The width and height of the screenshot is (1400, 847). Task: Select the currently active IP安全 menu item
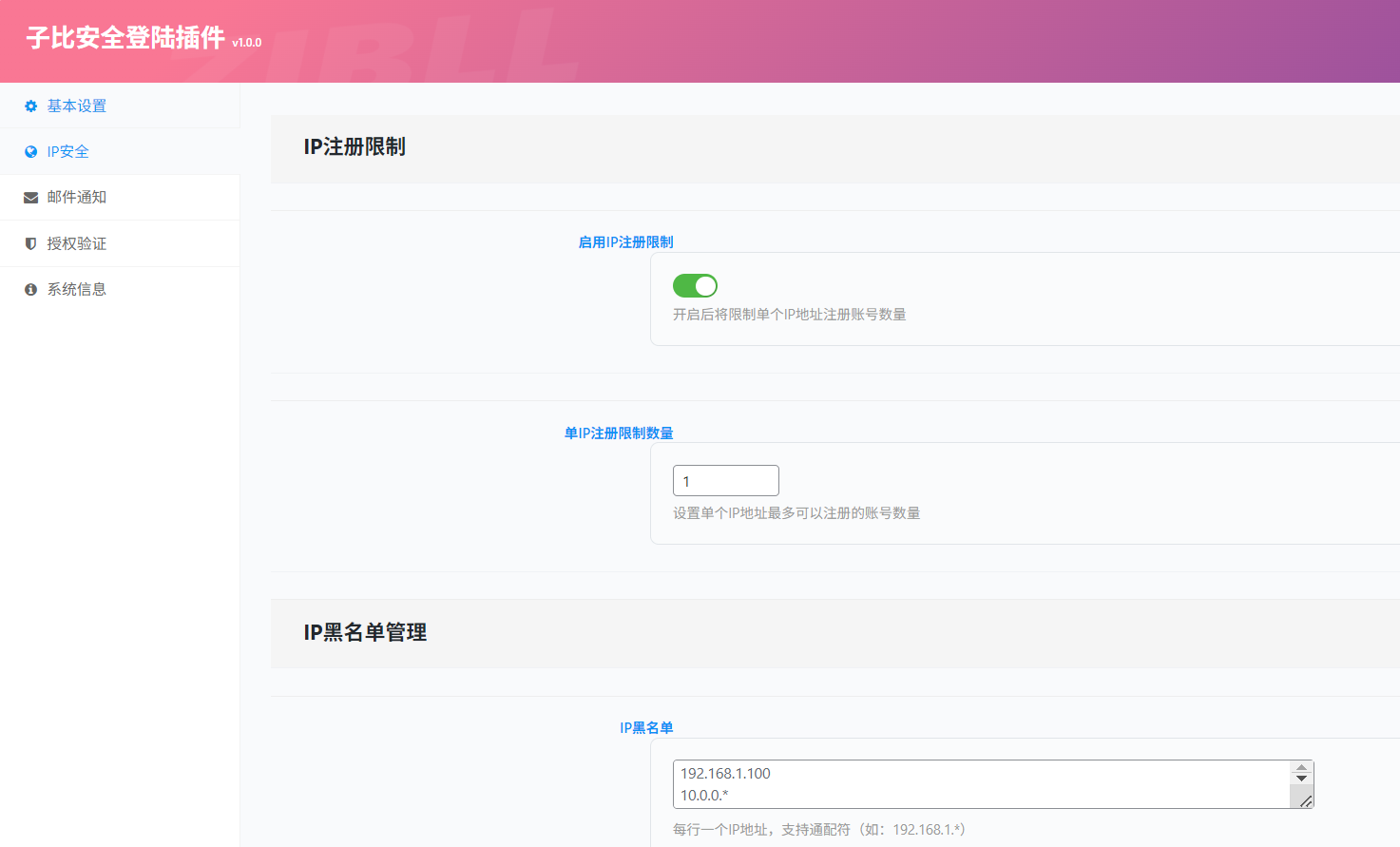click(67, 151)
